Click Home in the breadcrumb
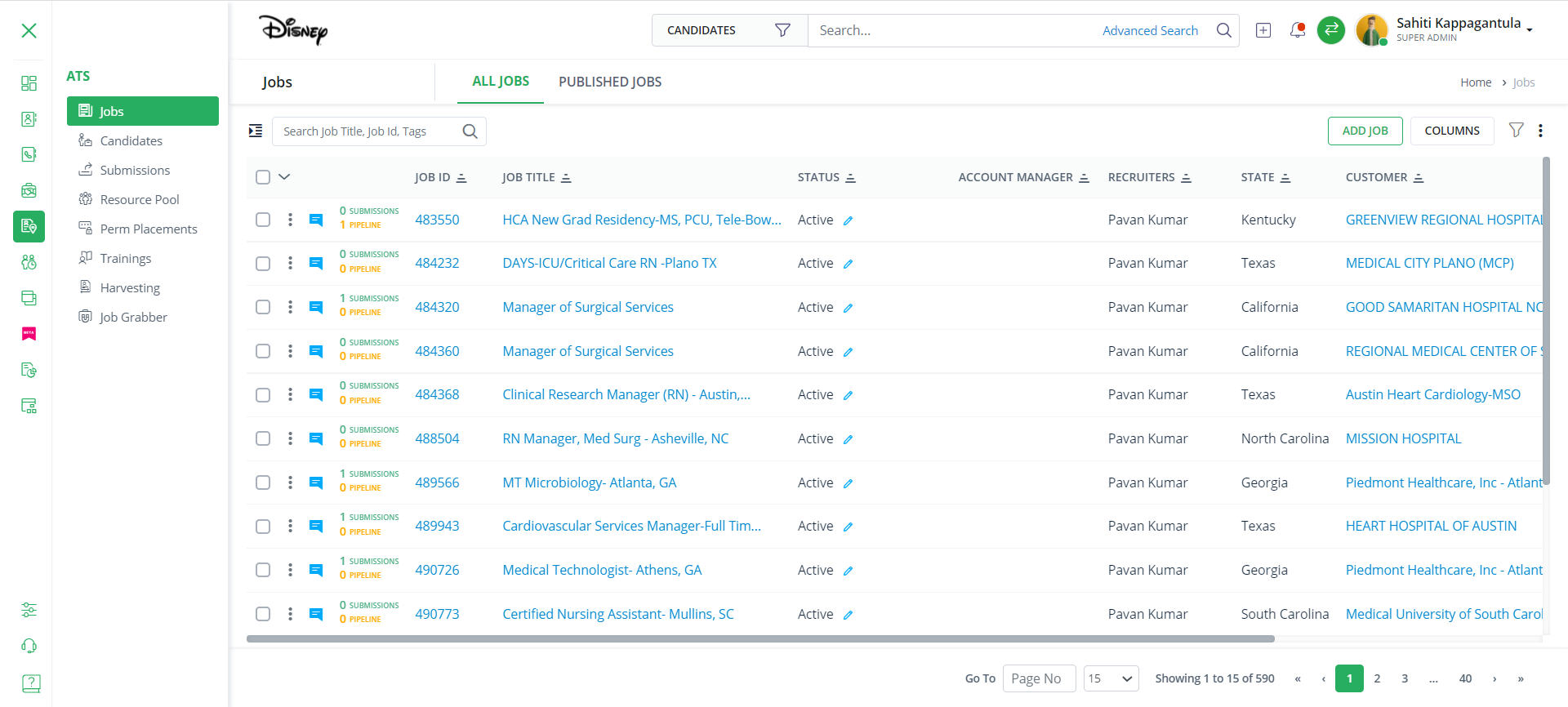Viewport: 1568px width, 707px height. 1476,82
